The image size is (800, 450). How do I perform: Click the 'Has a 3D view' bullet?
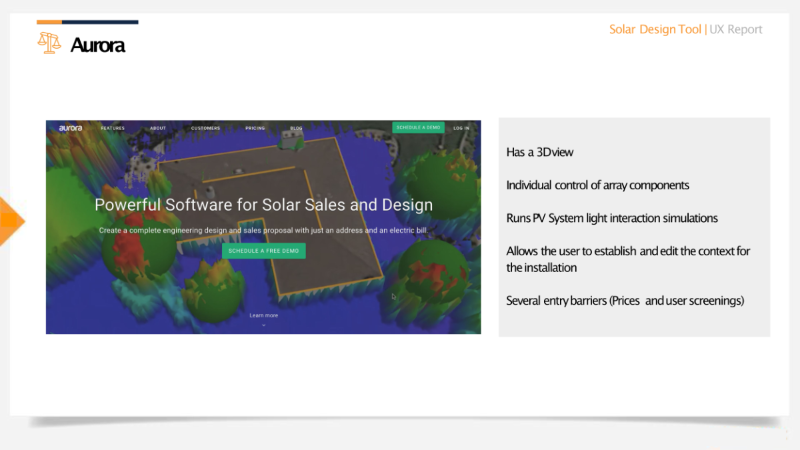click(x=540, y=152)
